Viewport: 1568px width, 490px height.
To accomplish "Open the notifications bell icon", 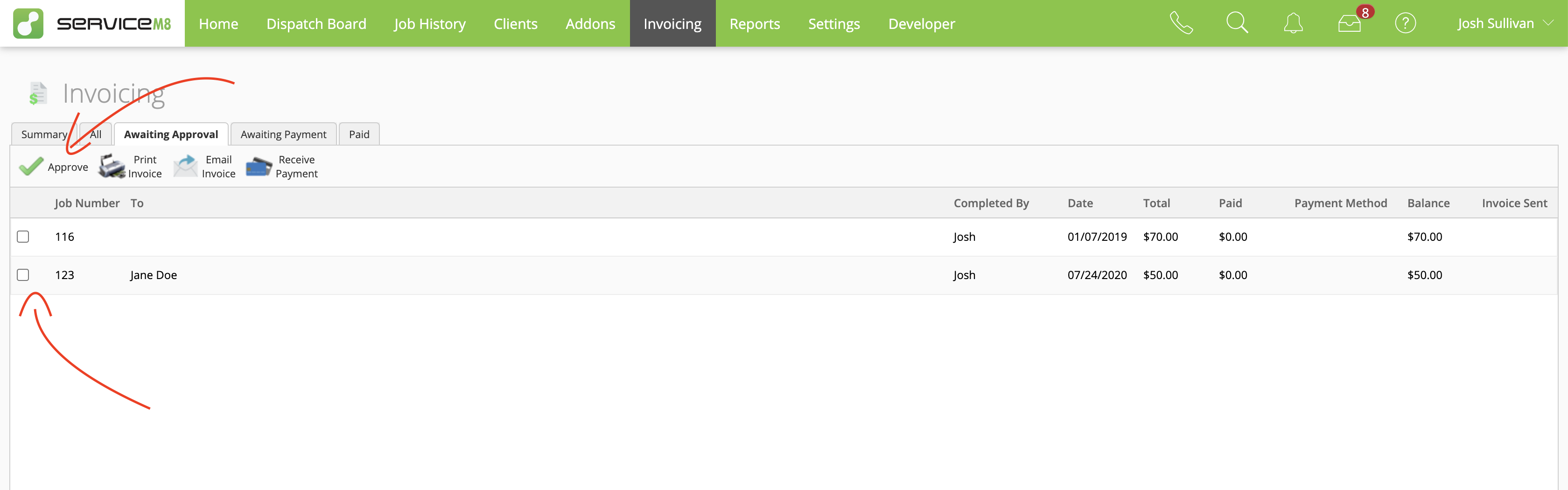I will coord(1293,23).
